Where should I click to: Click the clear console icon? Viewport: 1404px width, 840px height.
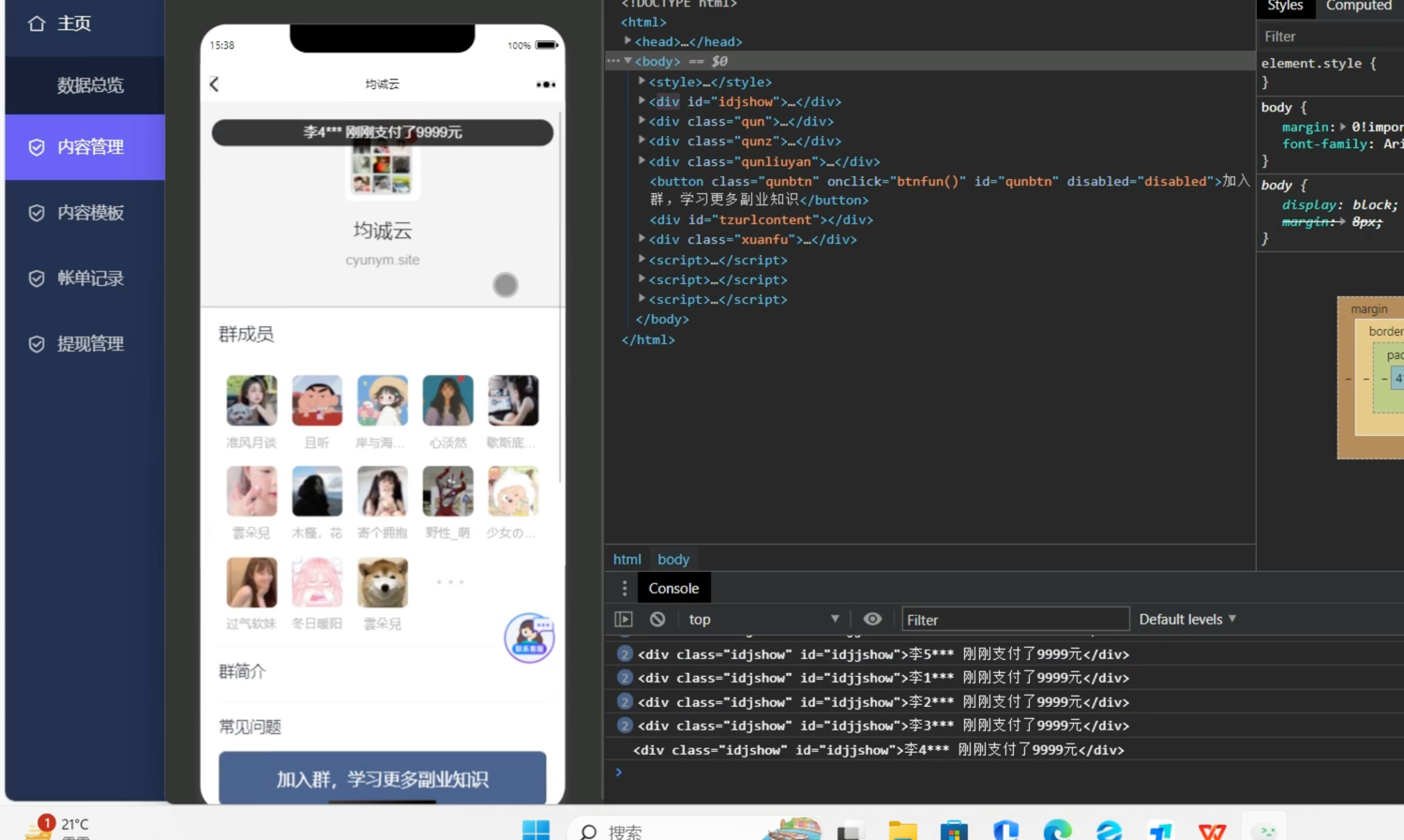coord(657,620)
